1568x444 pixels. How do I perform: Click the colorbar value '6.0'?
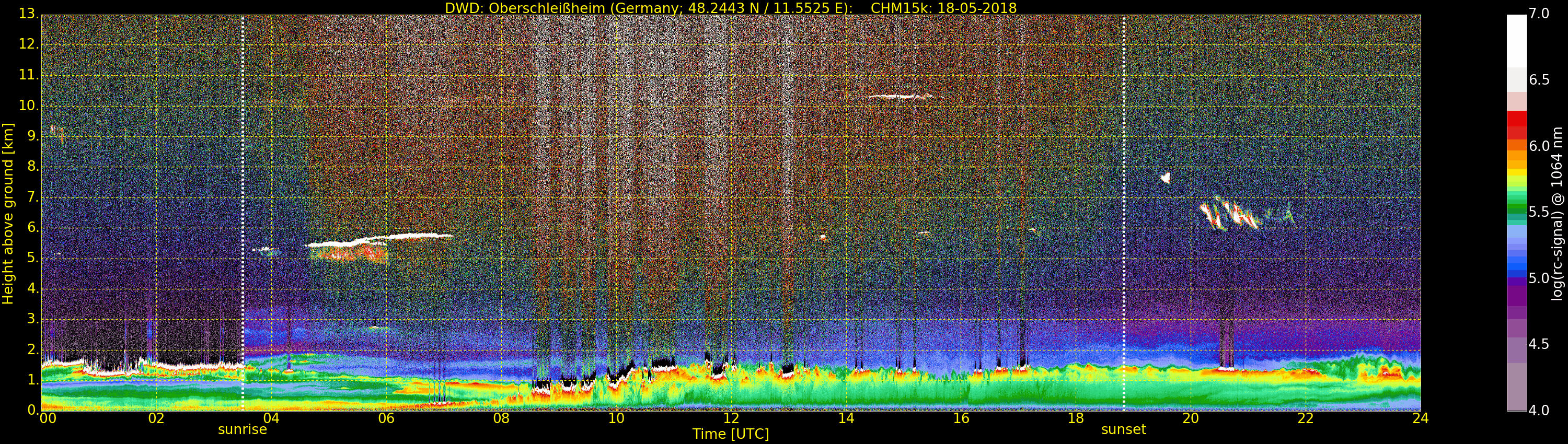pos(1539,146)
